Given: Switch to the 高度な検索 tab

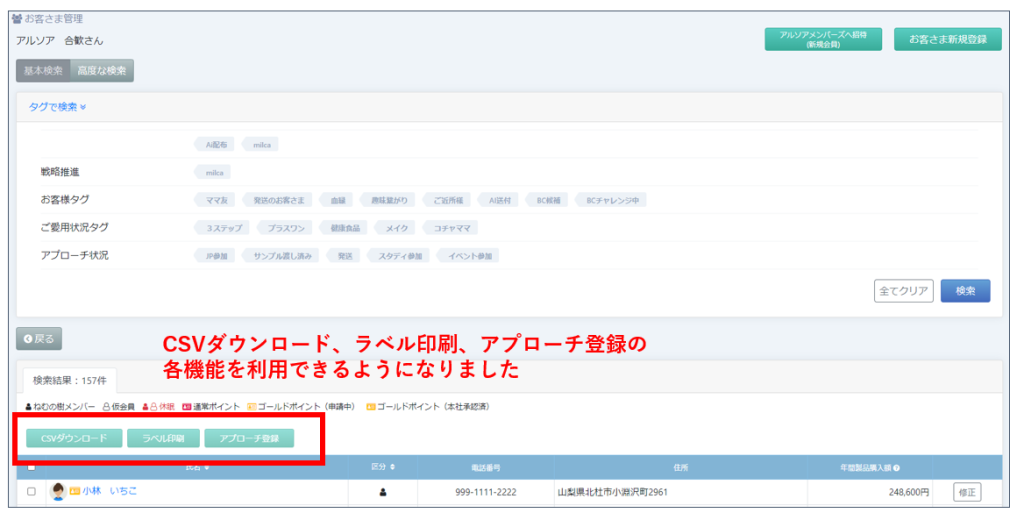Looking at the screenshot, I should [x=102, y=71].
